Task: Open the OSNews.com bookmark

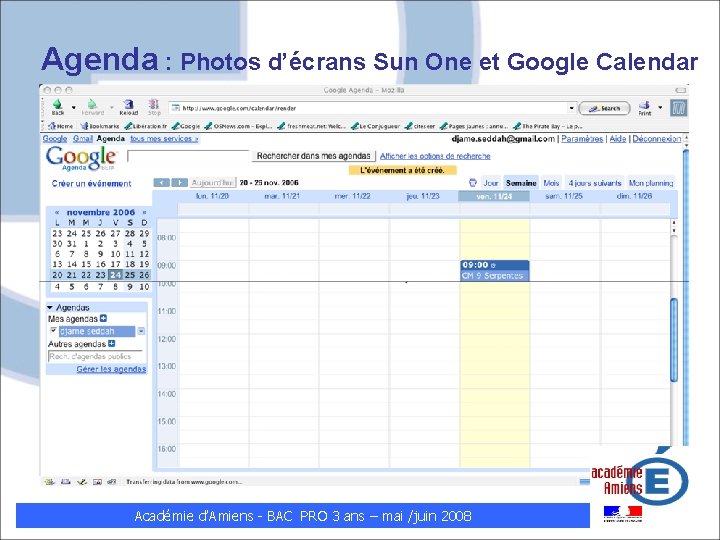Action: (x=238, y=126)
